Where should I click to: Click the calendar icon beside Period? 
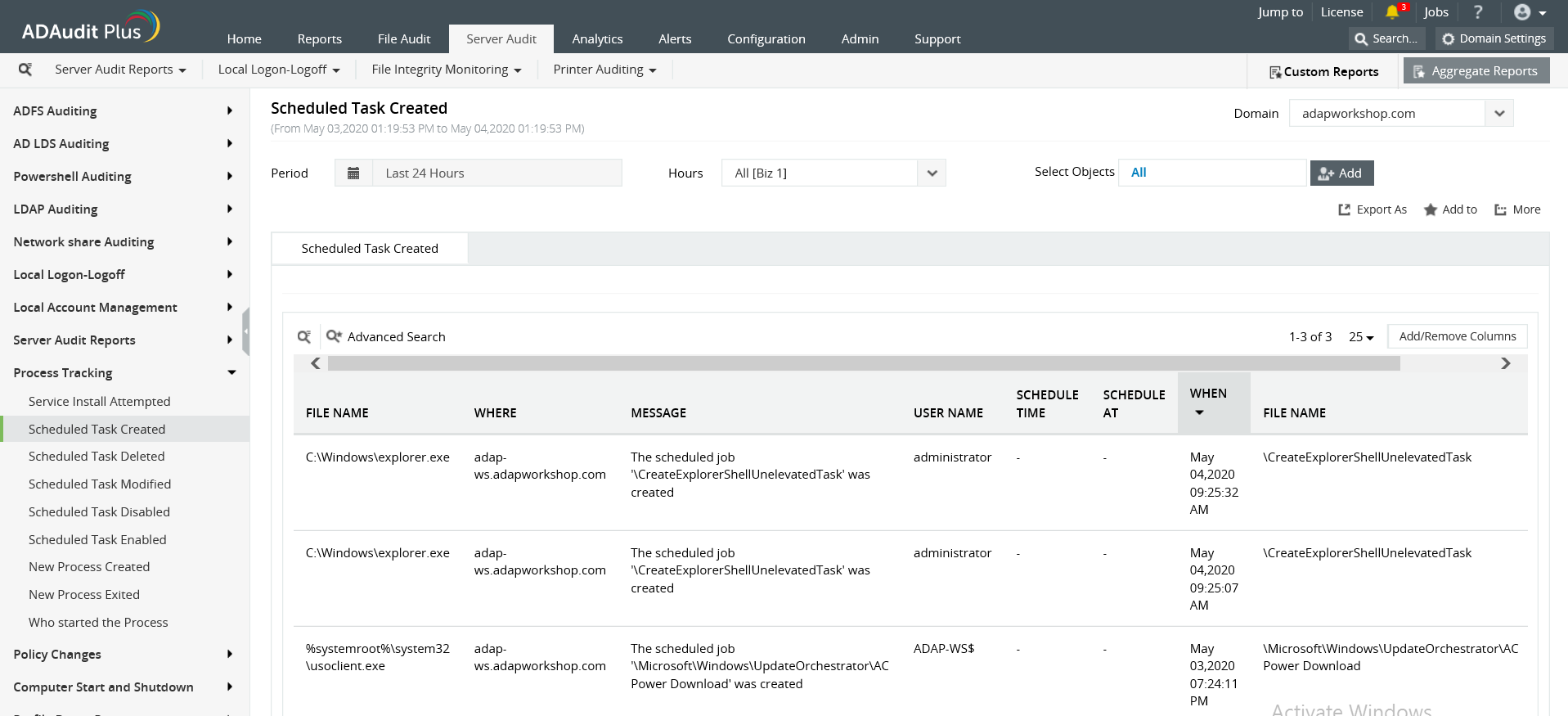353,173
